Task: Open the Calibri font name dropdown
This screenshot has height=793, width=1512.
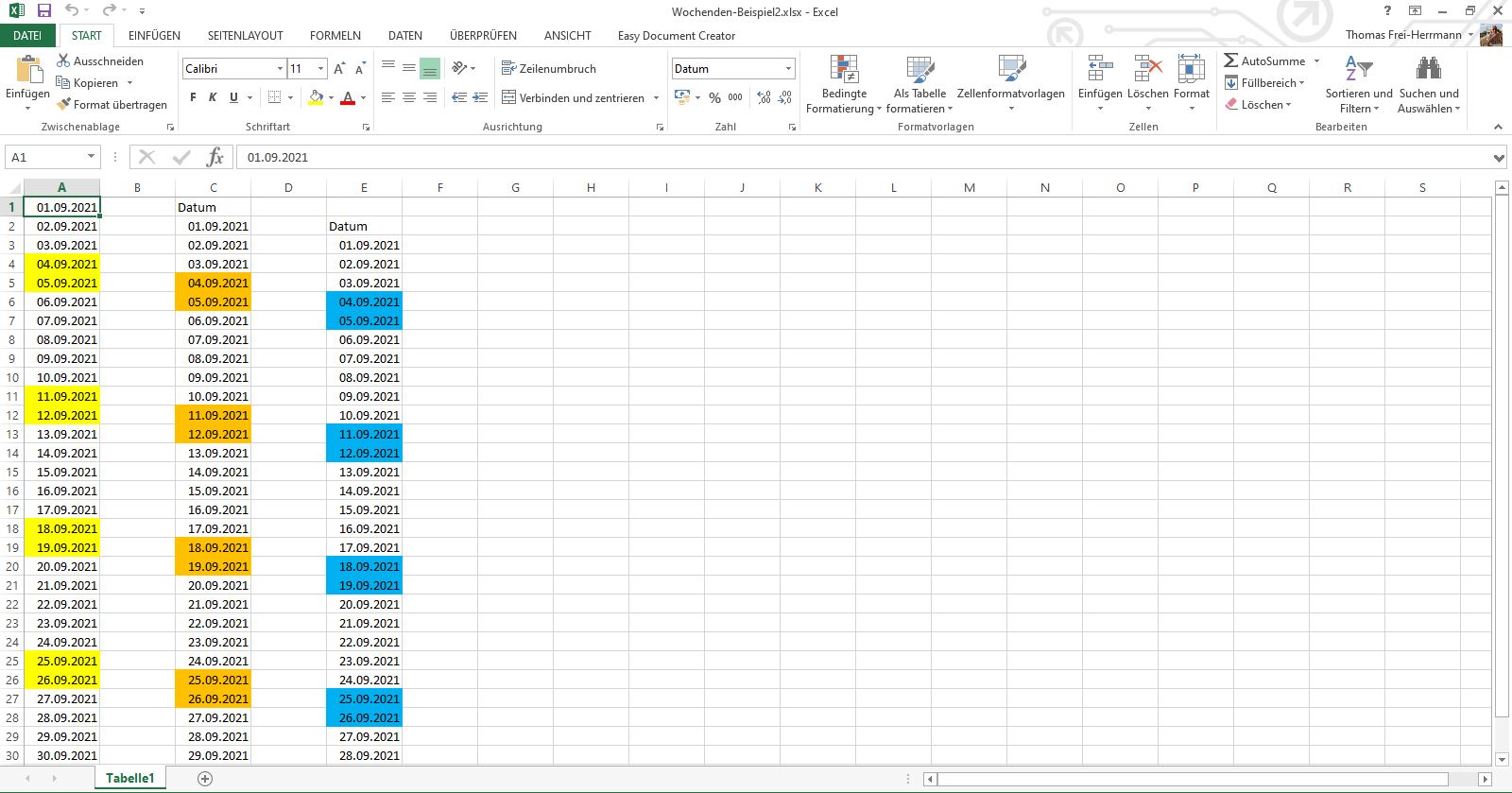Action: 280,69
